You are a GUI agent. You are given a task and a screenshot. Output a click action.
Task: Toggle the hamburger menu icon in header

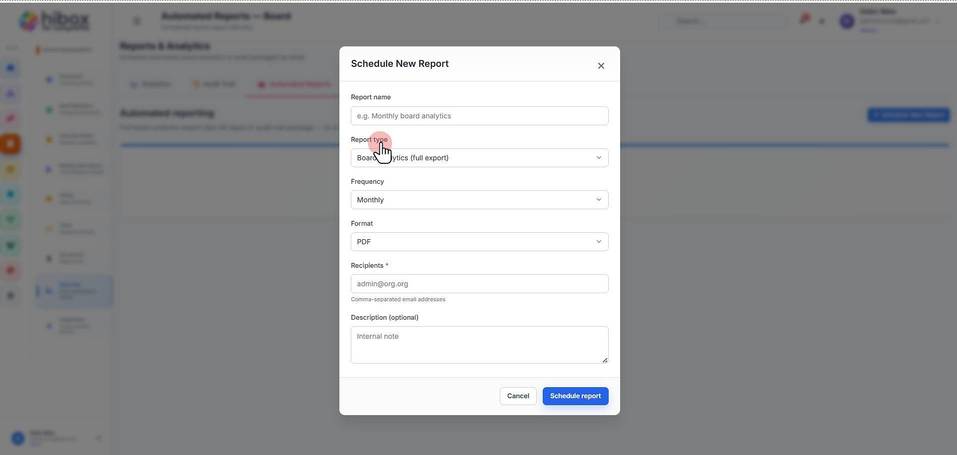click(x=137, y=21)
